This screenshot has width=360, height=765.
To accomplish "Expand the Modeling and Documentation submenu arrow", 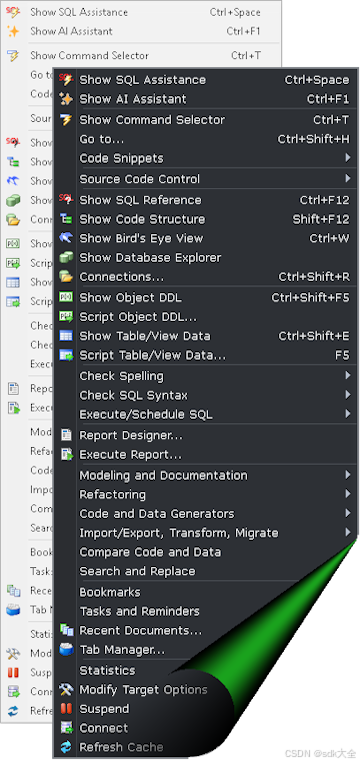I will pyautogui.click(x=348, y=475).
